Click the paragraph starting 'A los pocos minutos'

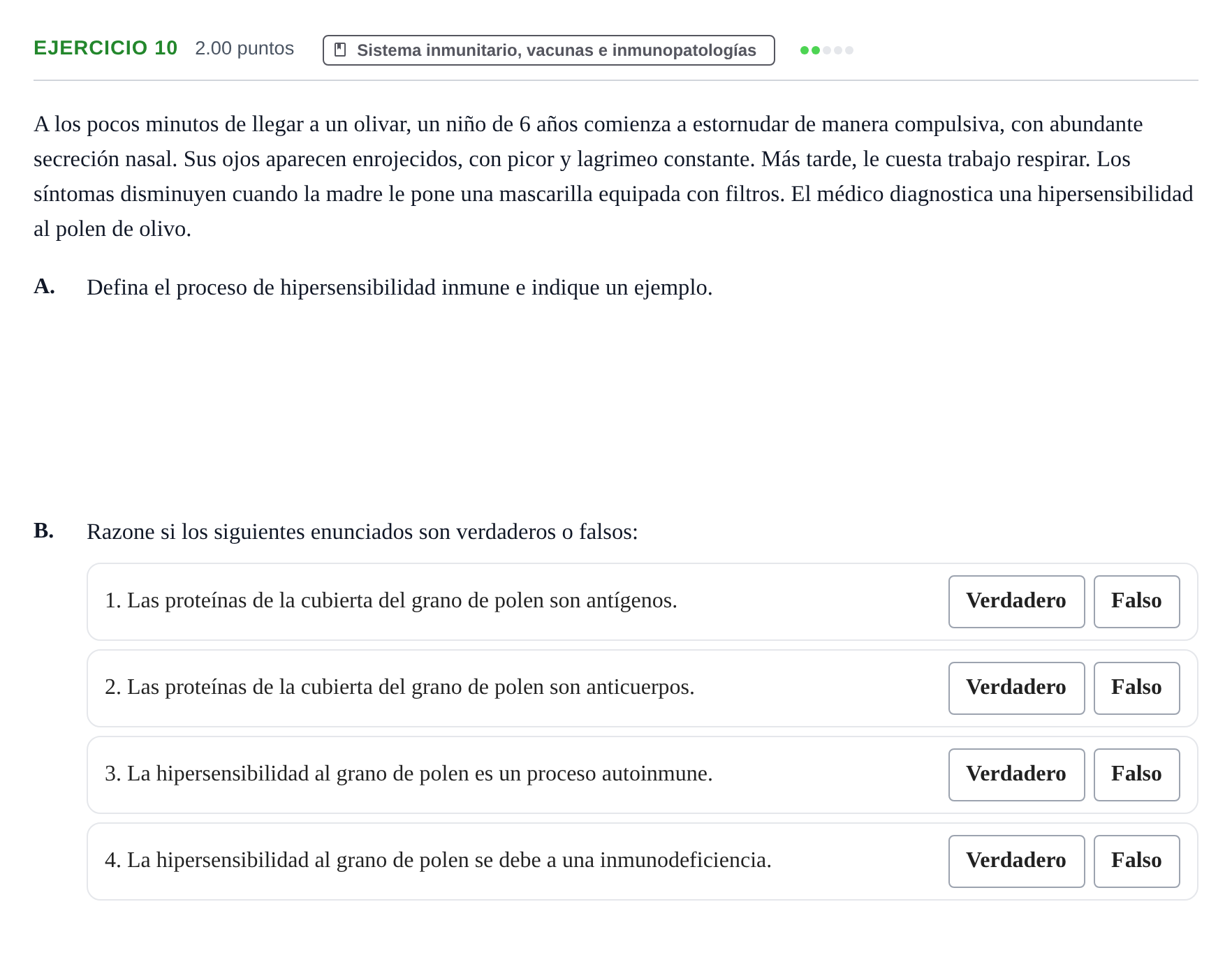click(x=615, y=176)
